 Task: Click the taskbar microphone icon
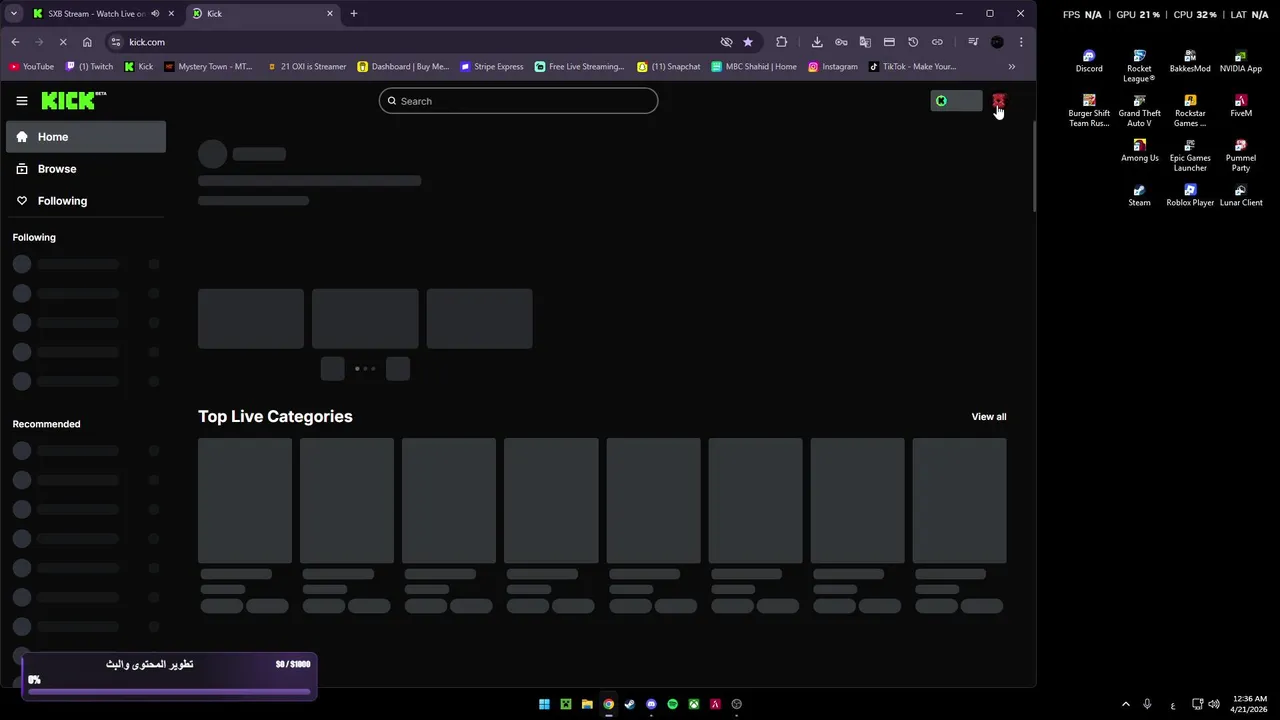1147,704
